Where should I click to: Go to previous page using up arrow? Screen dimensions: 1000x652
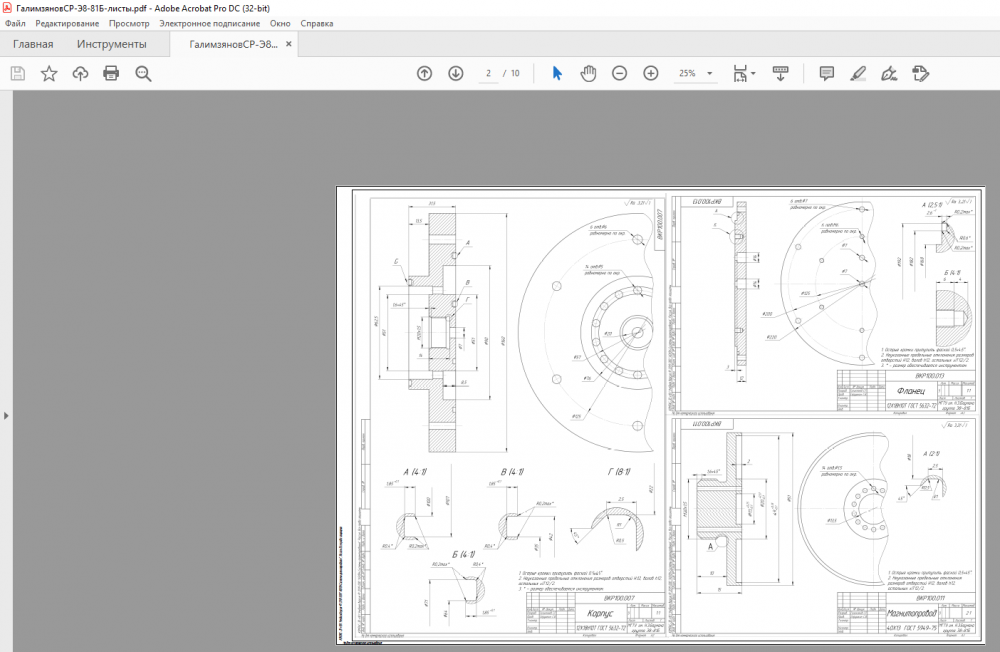pos(424,73)
